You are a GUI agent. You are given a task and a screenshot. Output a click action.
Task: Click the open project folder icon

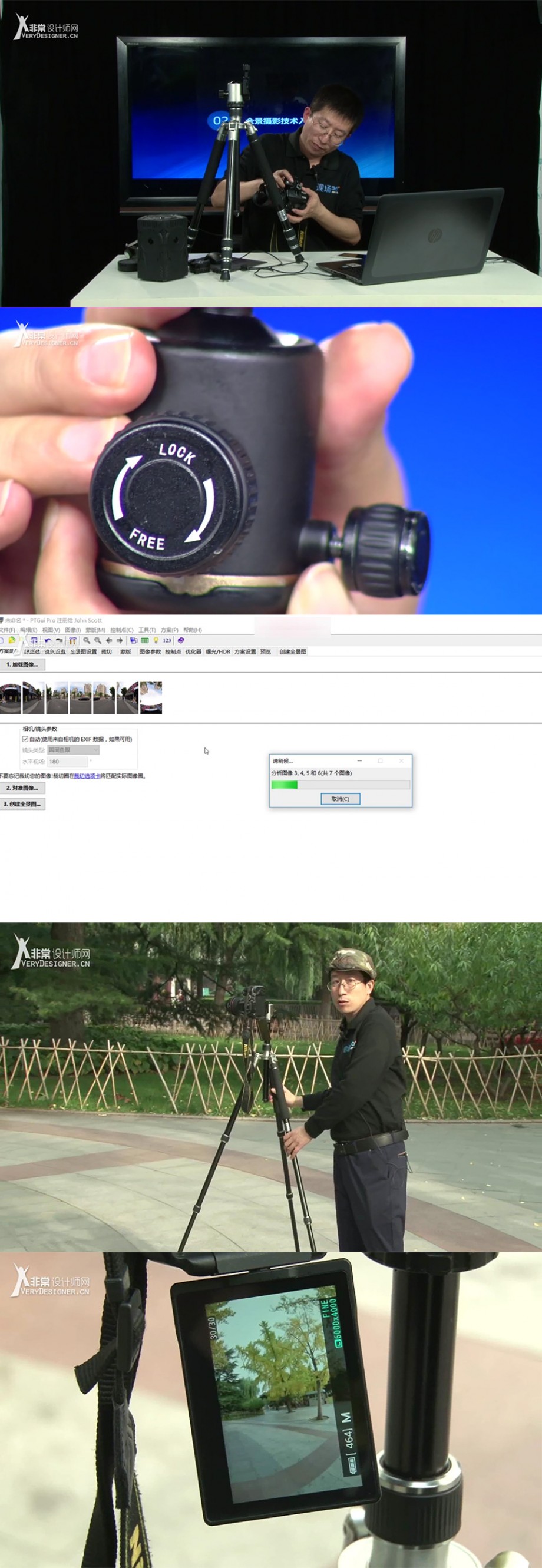(12, 640)
